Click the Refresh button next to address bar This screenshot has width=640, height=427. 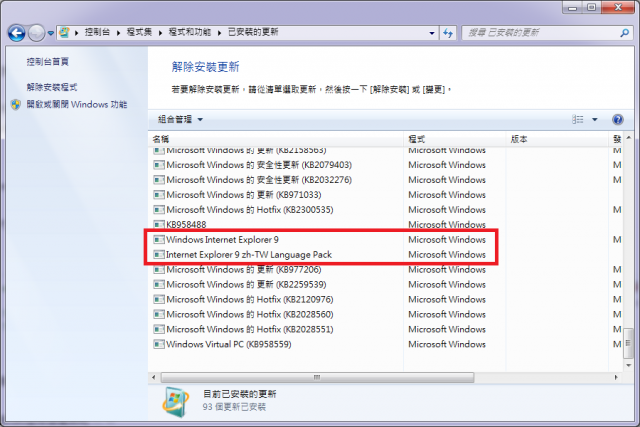[448, 33]
